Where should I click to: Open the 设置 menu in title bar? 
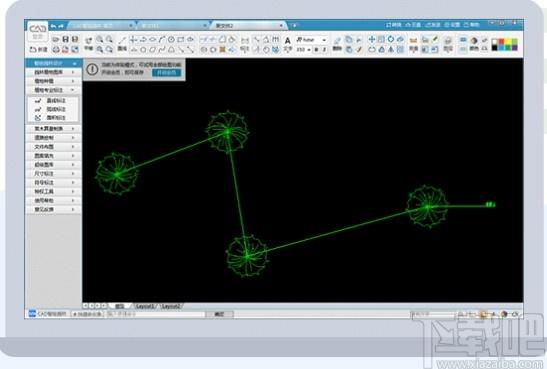[452, 25]
